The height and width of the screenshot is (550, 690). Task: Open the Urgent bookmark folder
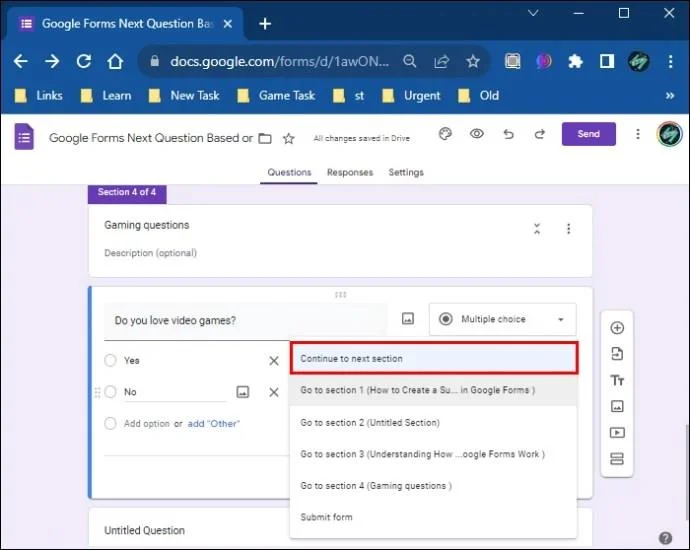411,95
